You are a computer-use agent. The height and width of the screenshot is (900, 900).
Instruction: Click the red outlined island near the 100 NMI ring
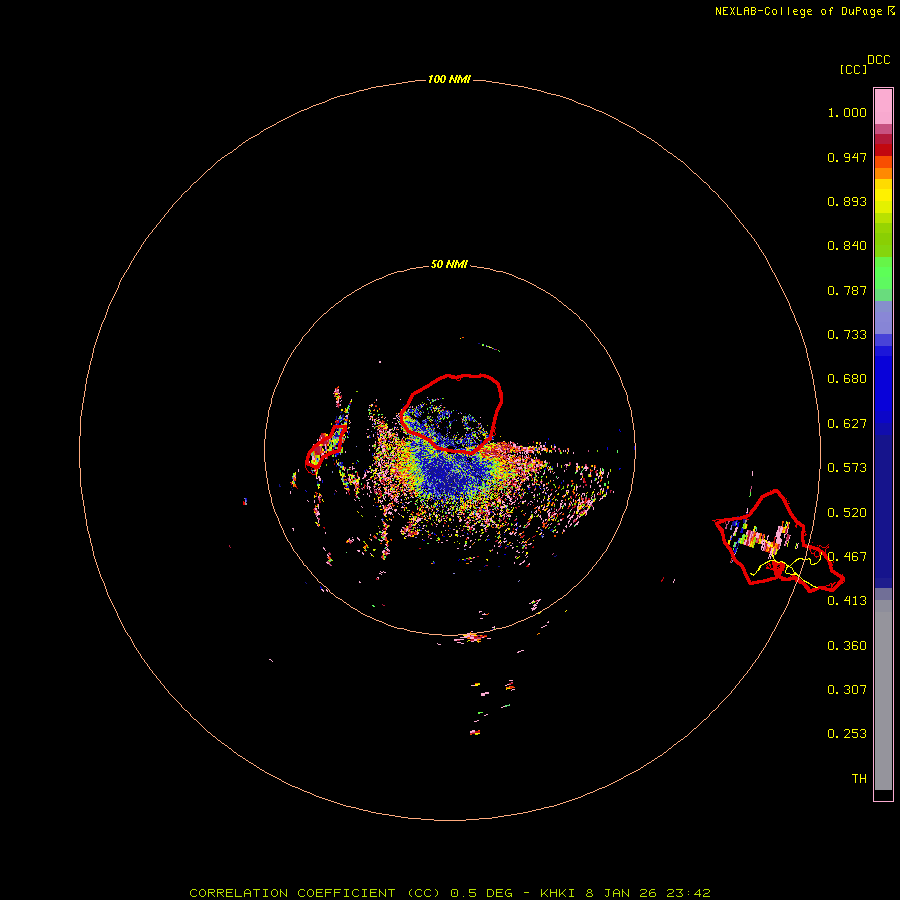coord(778,542)
